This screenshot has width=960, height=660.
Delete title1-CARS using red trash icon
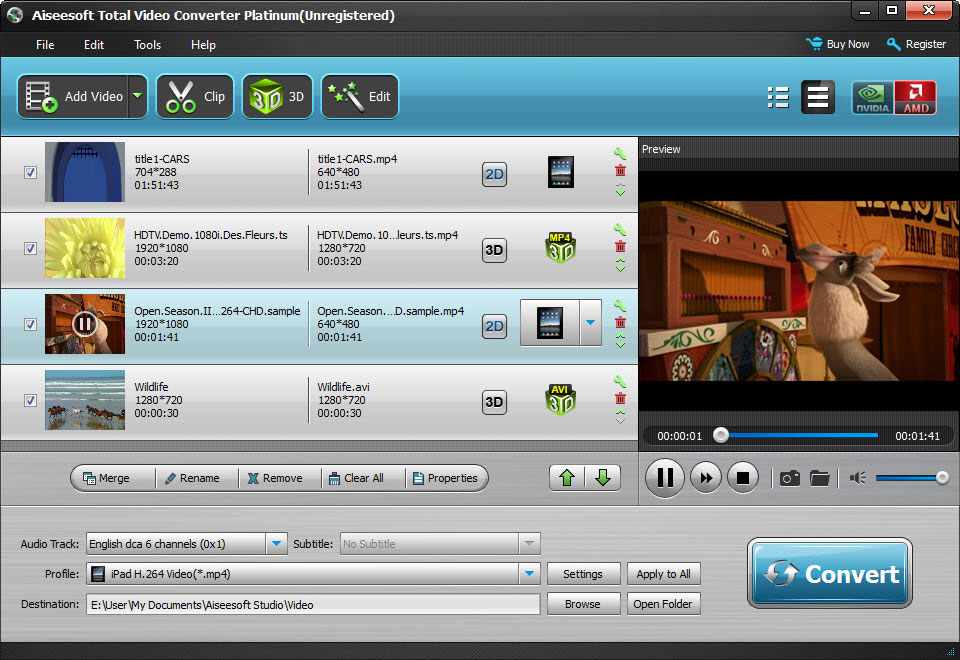pyautogui.click(x=620, y=171)
